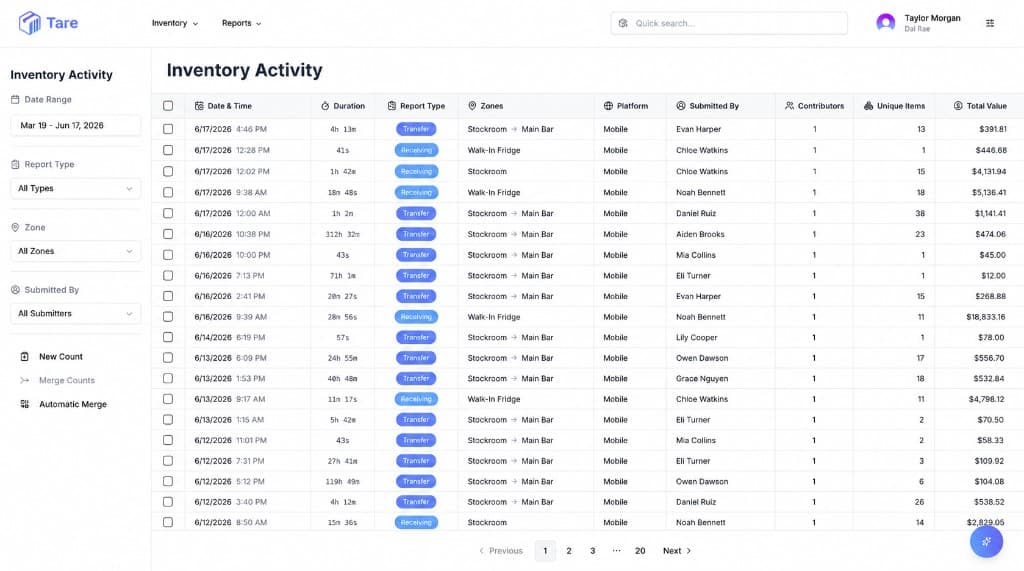
Task: Expand the Reports menu
Action: click(242, 23)
